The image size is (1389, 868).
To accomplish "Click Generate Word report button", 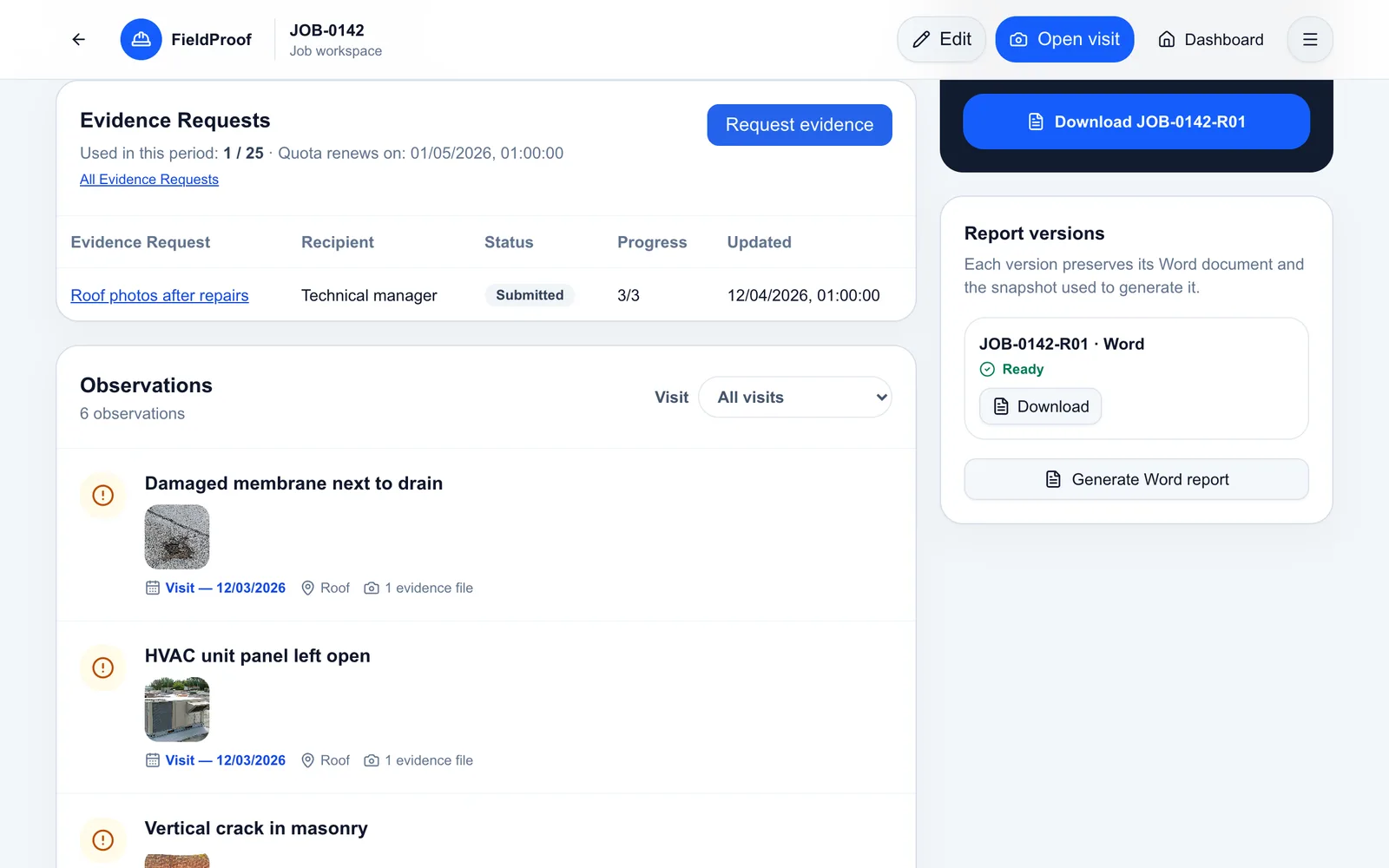I will (1136, 479).
